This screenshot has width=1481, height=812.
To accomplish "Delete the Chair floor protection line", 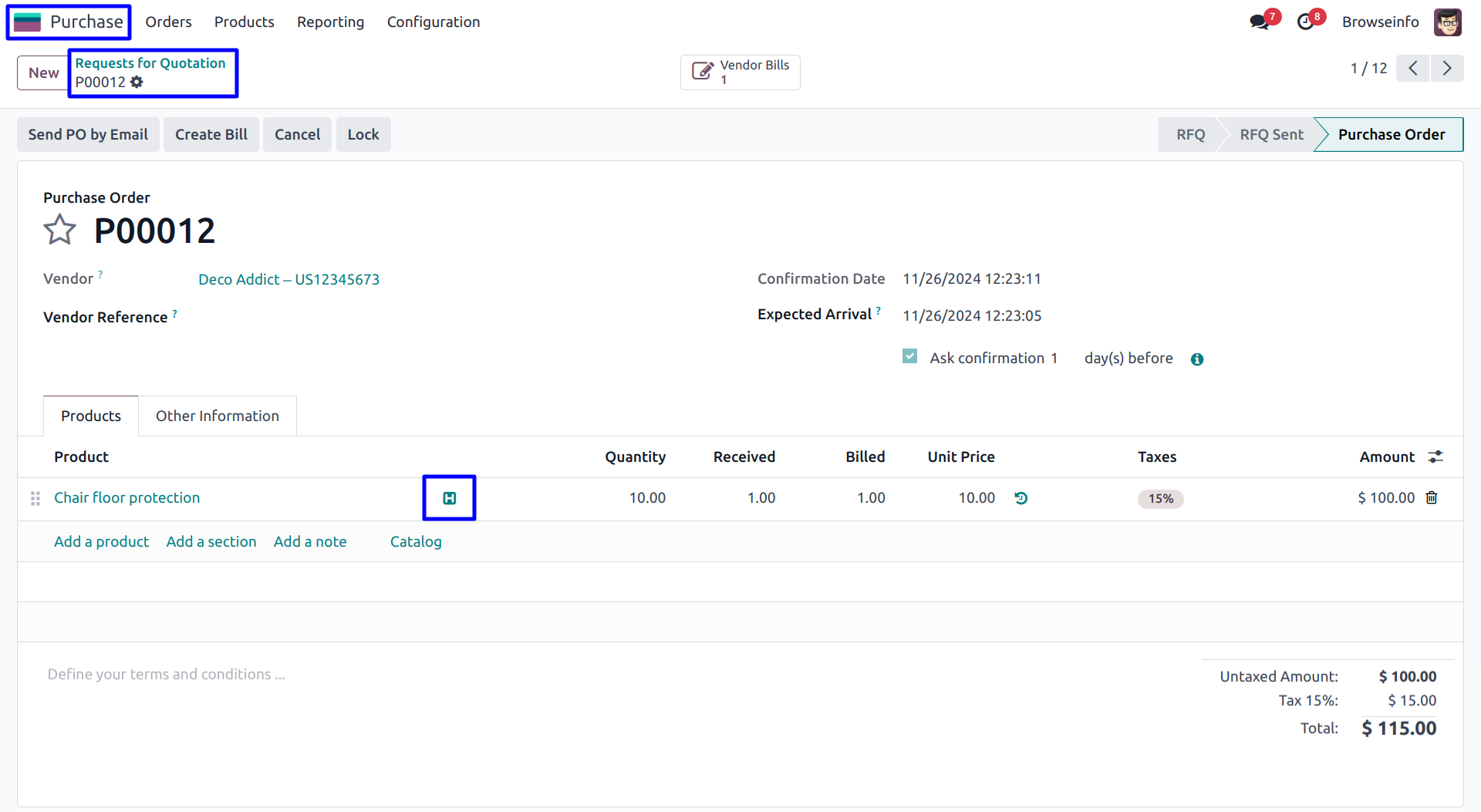I will (x=1432, y=498).
